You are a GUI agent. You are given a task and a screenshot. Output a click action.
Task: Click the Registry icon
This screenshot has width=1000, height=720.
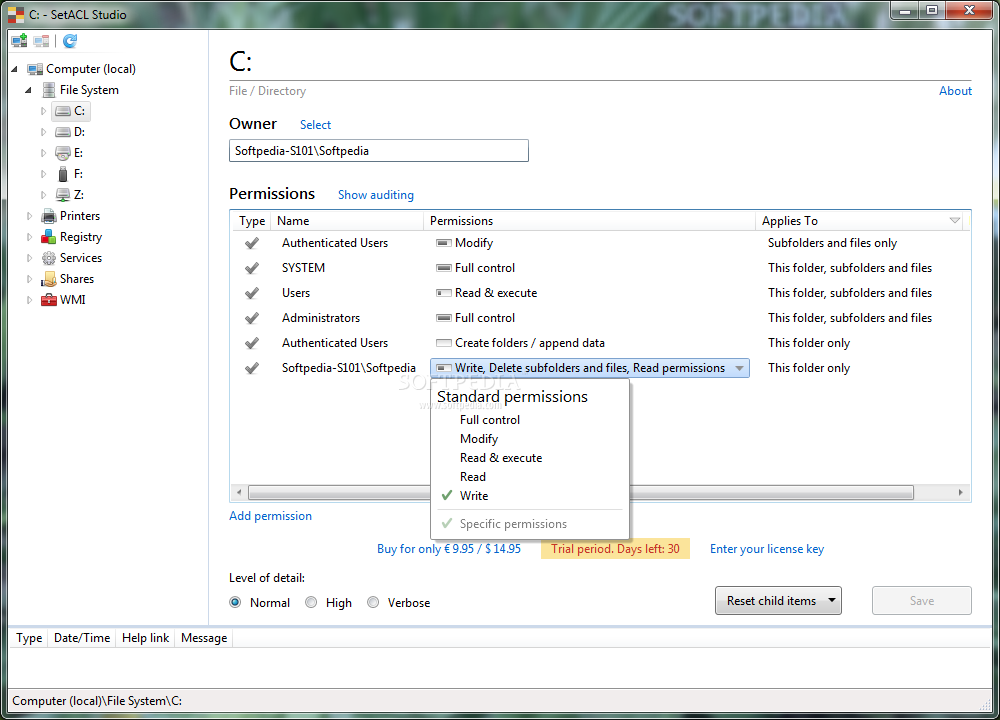[x=48, y=237]
